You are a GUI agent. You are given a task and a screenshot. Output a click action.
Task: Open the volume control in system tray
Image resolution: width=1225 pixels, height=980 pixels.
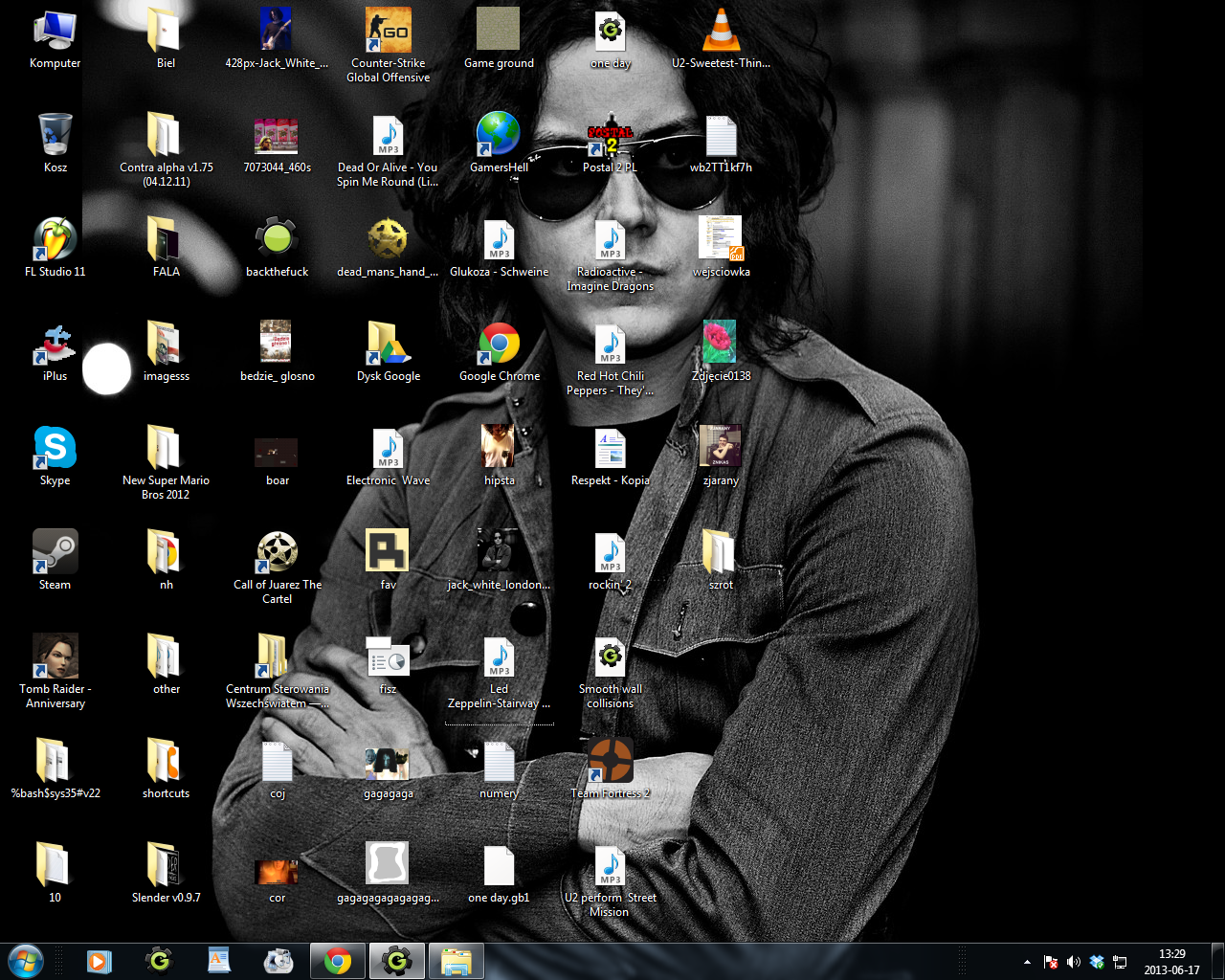click(x=1073, y=962)
